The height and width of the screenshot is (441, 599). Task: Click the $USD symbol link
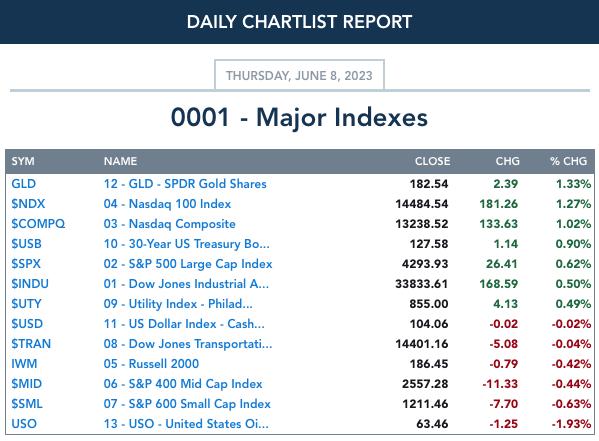pyautogui.click(x=27, y=324)
